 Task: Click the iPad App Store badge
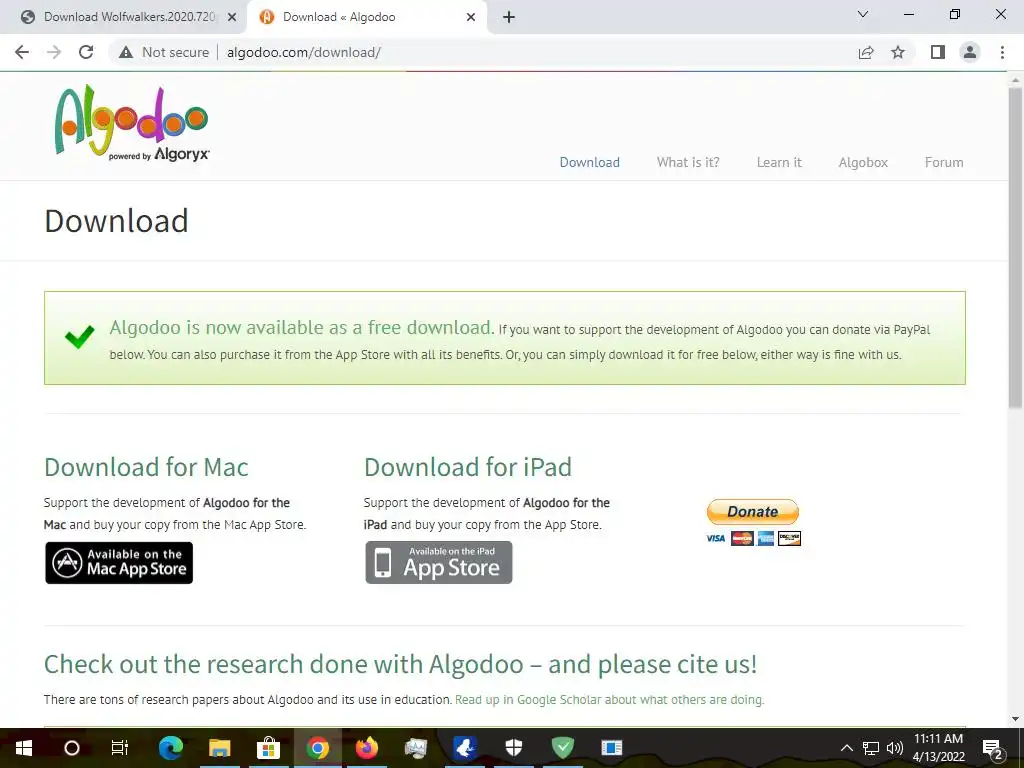coord(439,562)
